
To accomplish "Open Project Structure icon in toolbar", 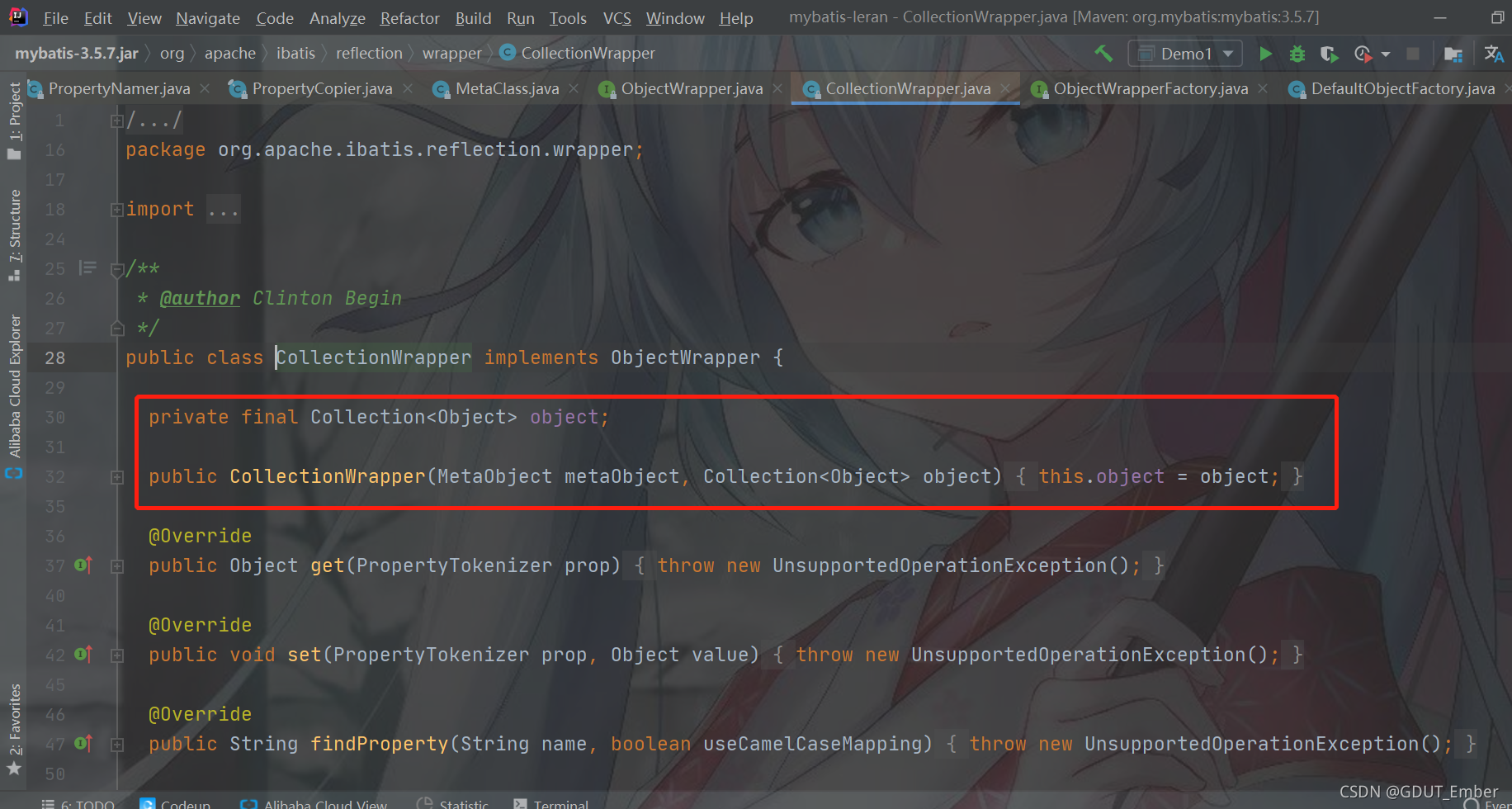I will pyautogui.click(x=1453, y=54).
